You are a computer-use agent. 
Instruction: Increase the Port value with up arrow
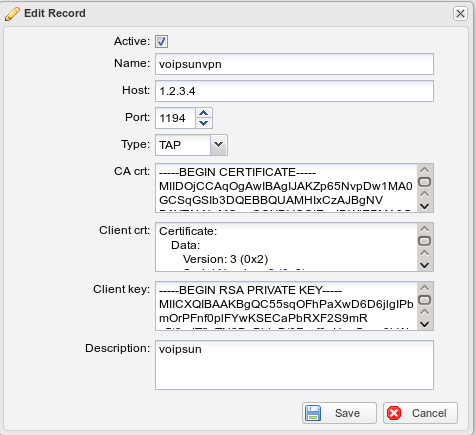(x=204, y=113)
